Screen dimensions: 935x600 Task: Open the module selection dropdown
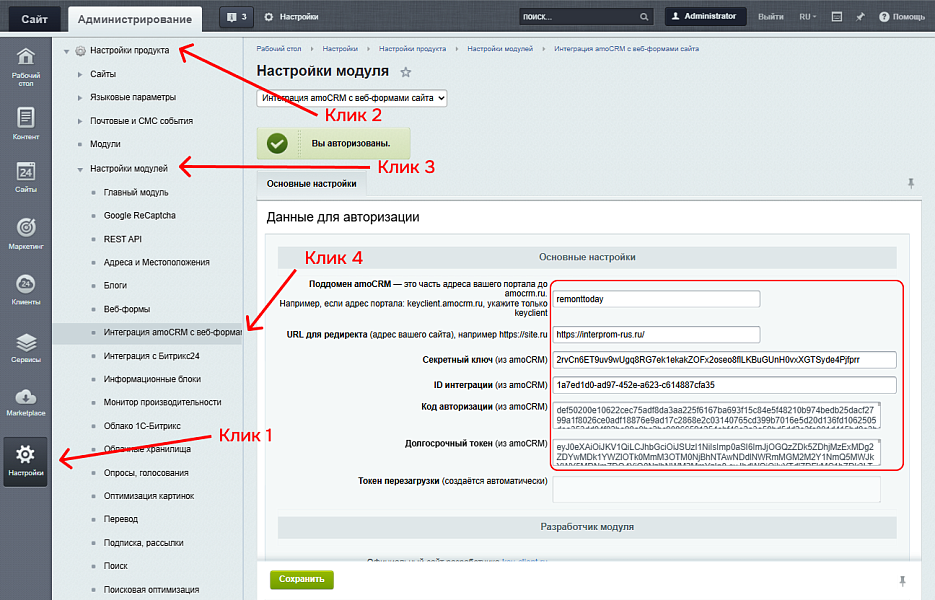[x=352, y=98]
